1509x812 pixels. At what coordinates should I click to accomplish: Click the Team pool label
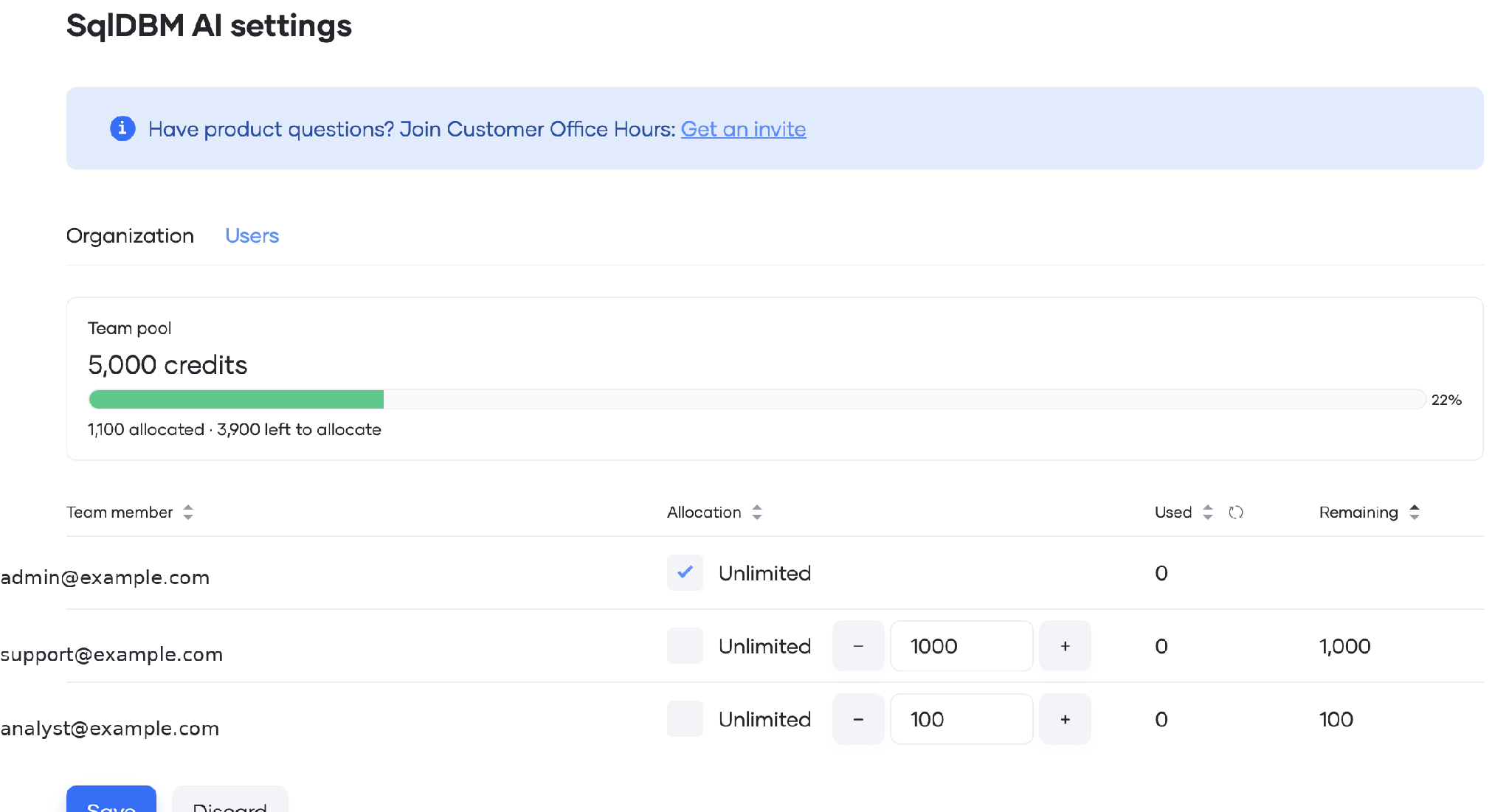[x=129, y=328]
